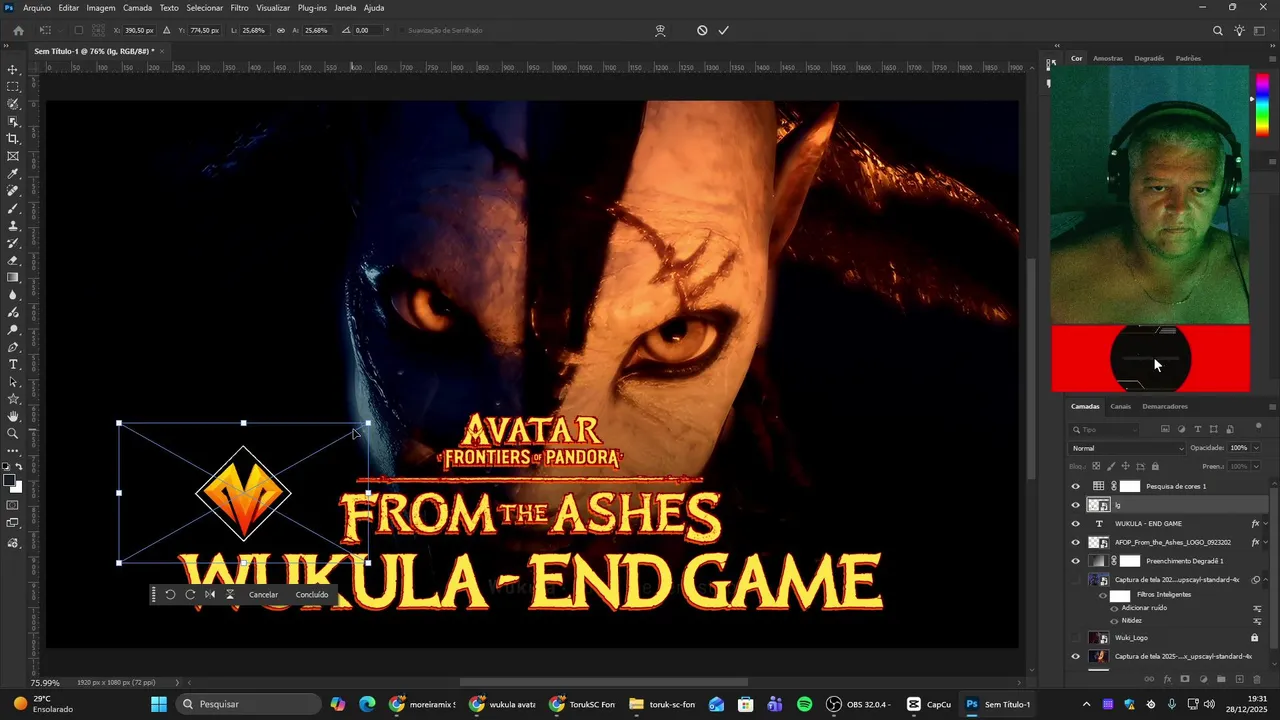Image resolution: width=1280 pixels, height=720 pixels.
Task: Select the Hand tool
Action: tap(13, 416)
